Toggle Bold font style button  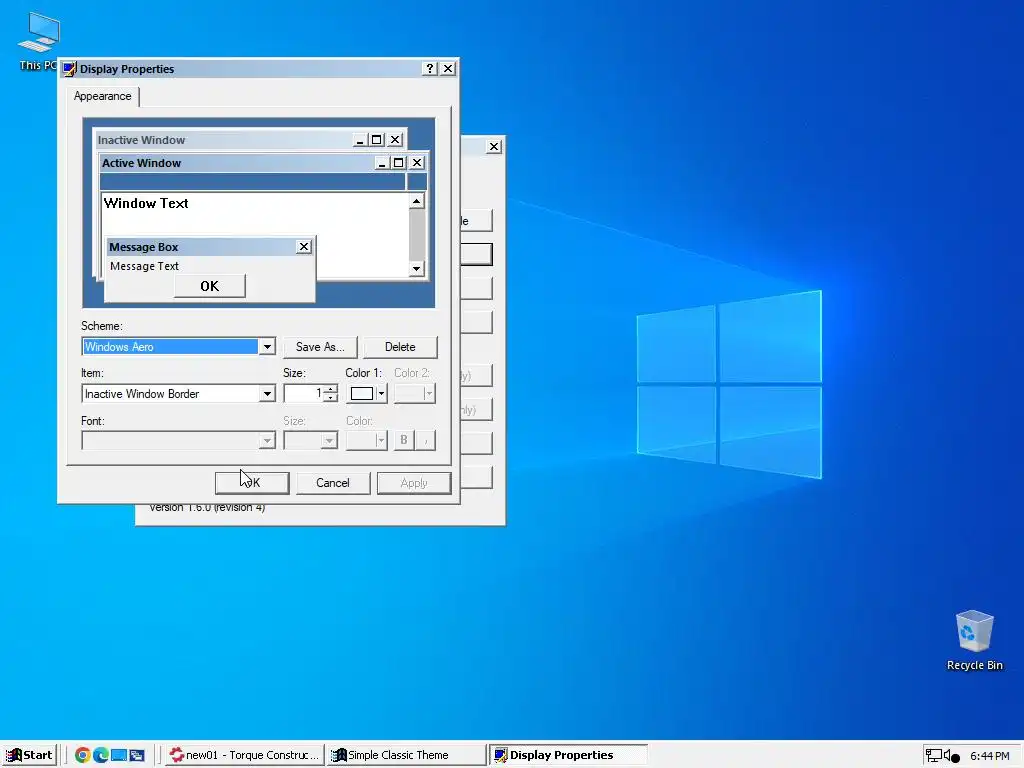click(x=404, y=441)
